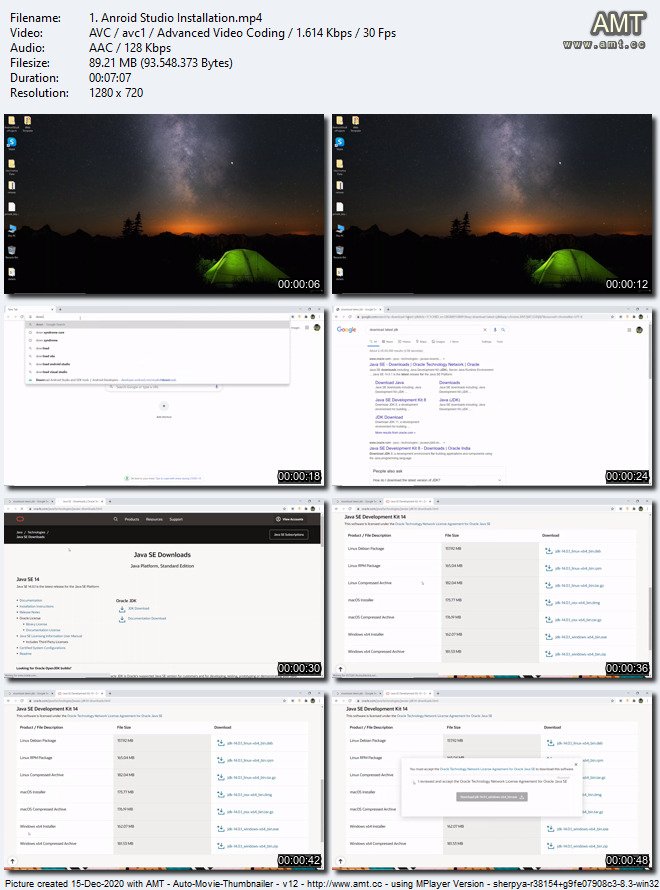Select the New Tab tab in the 00:00:18 frame
The height and width of the screenshot is (890, 660).
coord(28,309)
